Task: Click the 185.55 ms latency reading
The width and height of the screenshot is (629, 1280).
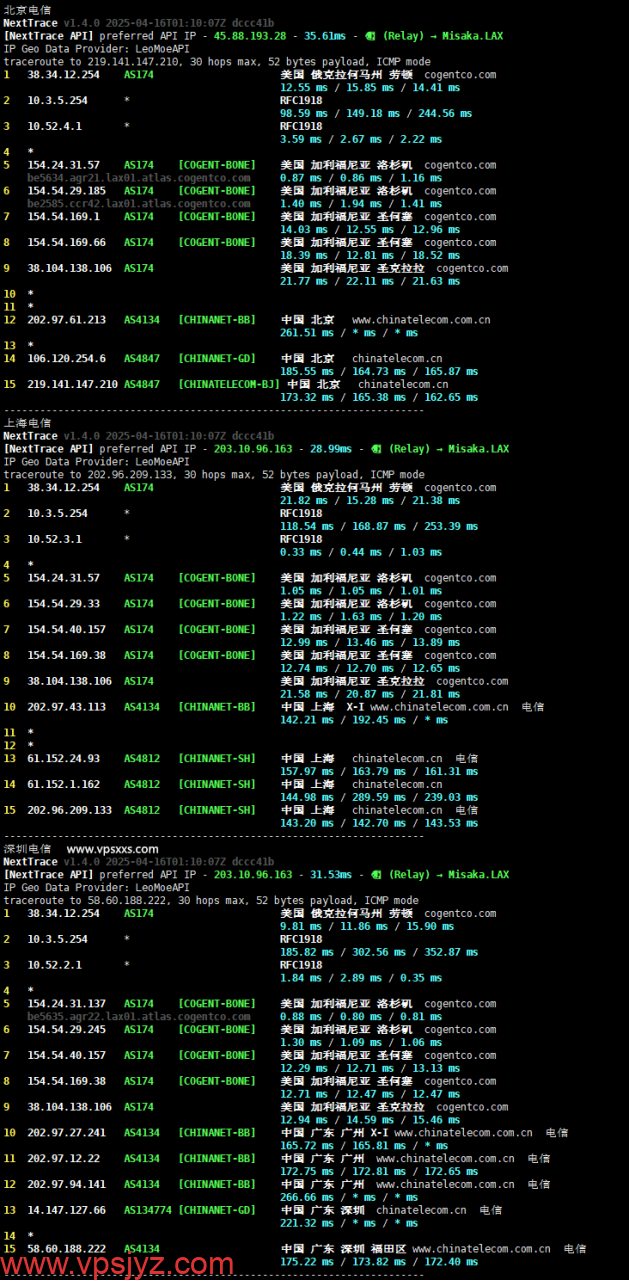Action: pyautogui.click(x=306, y=372)
